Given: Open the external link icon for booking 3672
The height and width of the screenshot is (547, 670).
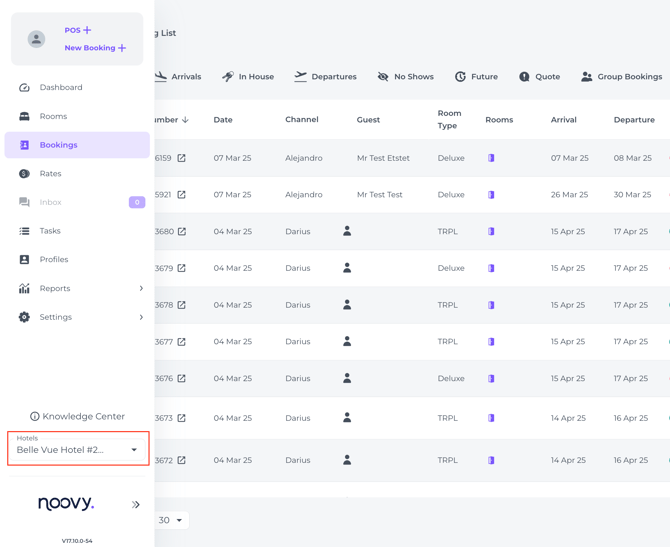Looking at the screenshot, I should pyautogui.click(x=182, y=460).
